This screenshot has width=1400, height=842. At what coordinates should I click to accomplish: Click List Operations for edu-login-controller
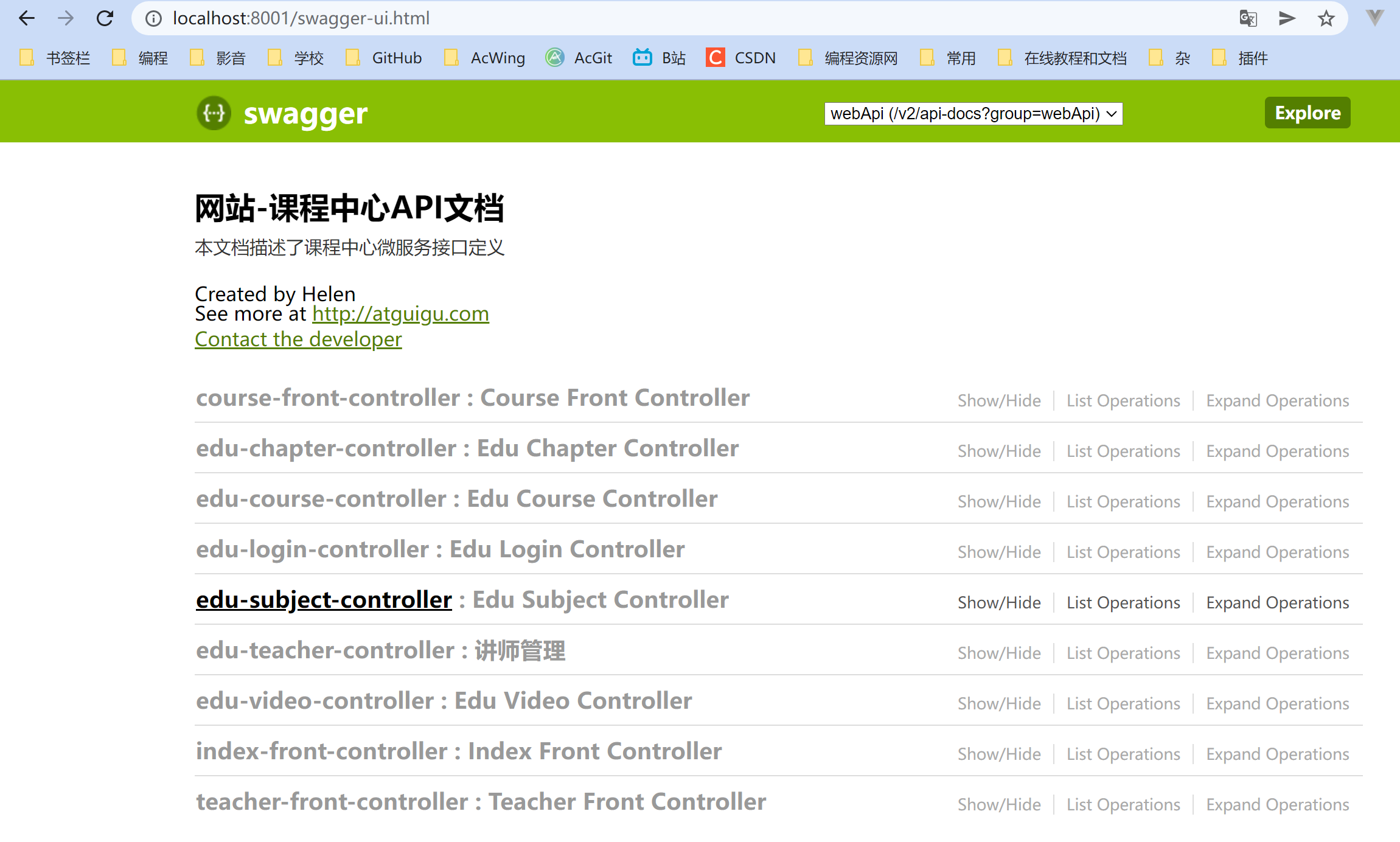(1123, 552)
